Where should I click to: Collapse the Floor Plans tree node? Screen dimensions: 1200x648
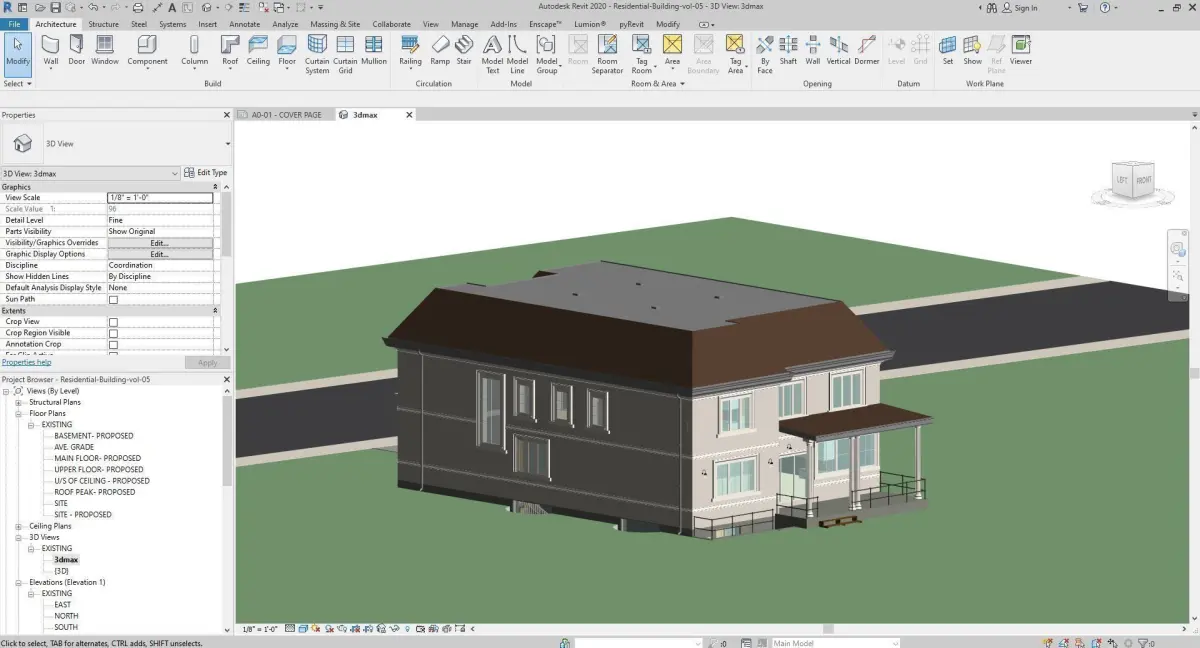18,413
